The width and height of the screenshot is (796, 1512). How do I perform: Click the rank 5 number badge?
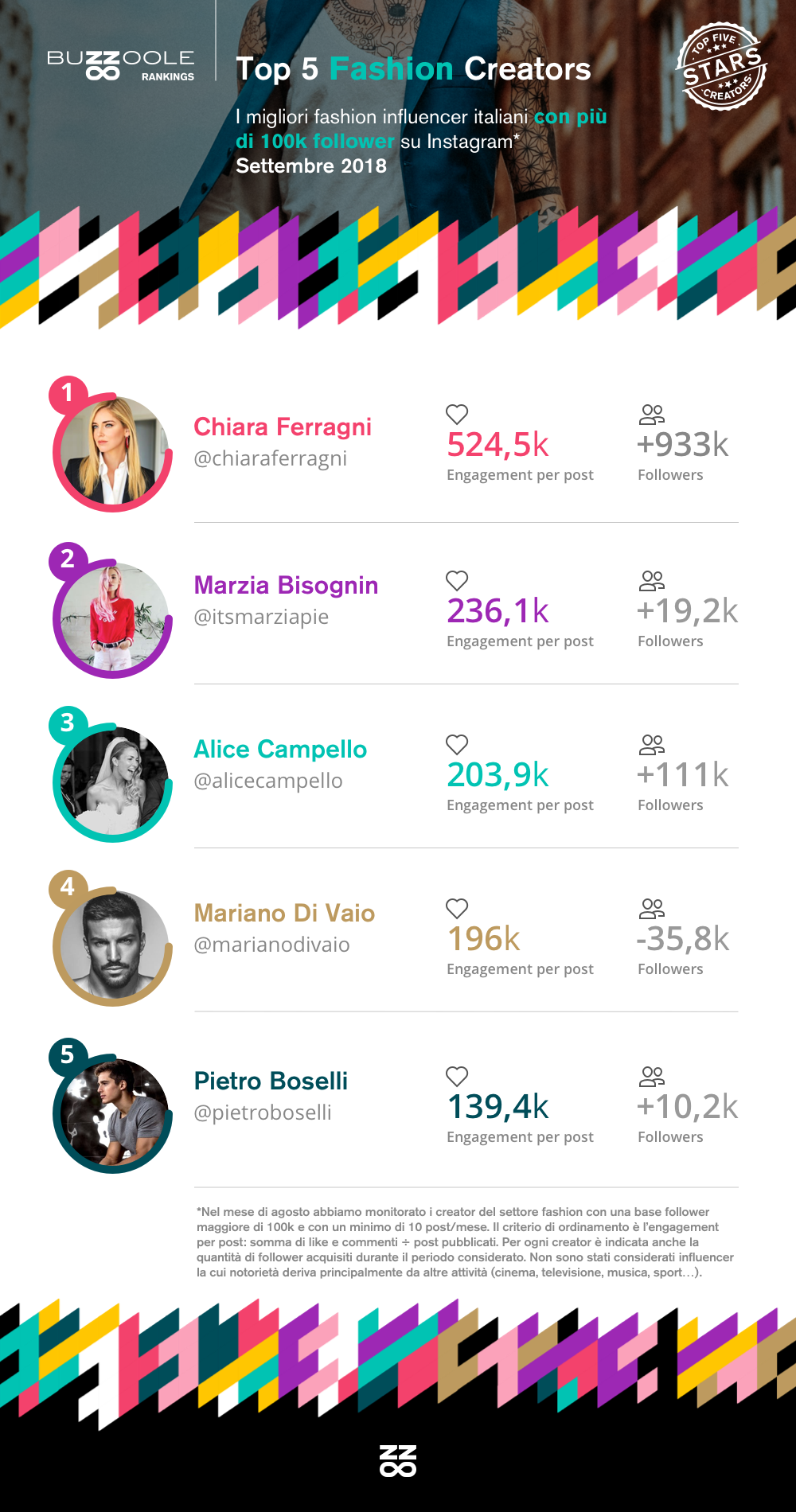click(x=68, y=1054)
